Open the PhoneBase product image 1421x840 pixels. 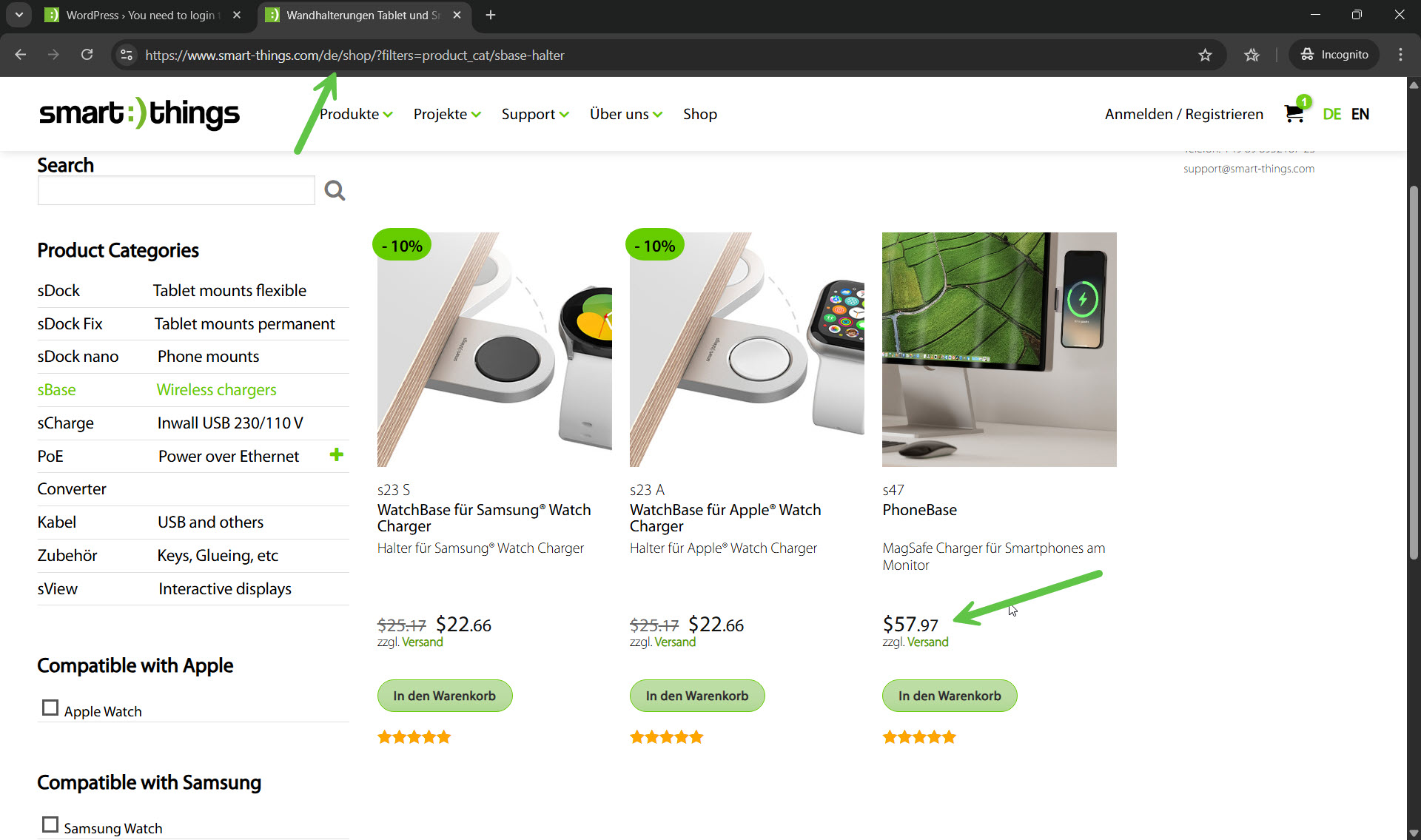(999, 349)
